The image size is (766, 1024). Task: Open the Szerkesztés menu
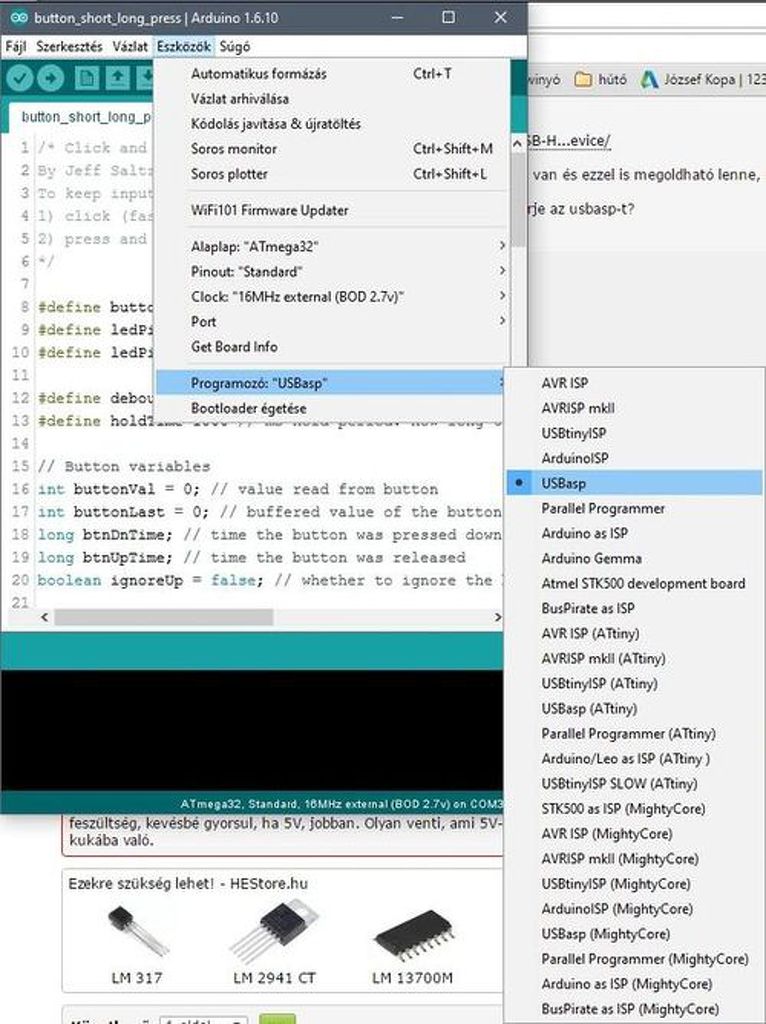tap(69, 46)
